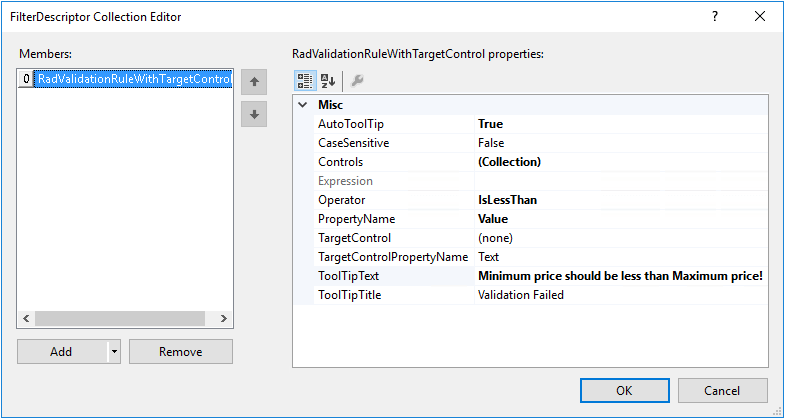785x419 pixels.
Task: Open the Property Pages wrench icon
Action: coord(357,81)
